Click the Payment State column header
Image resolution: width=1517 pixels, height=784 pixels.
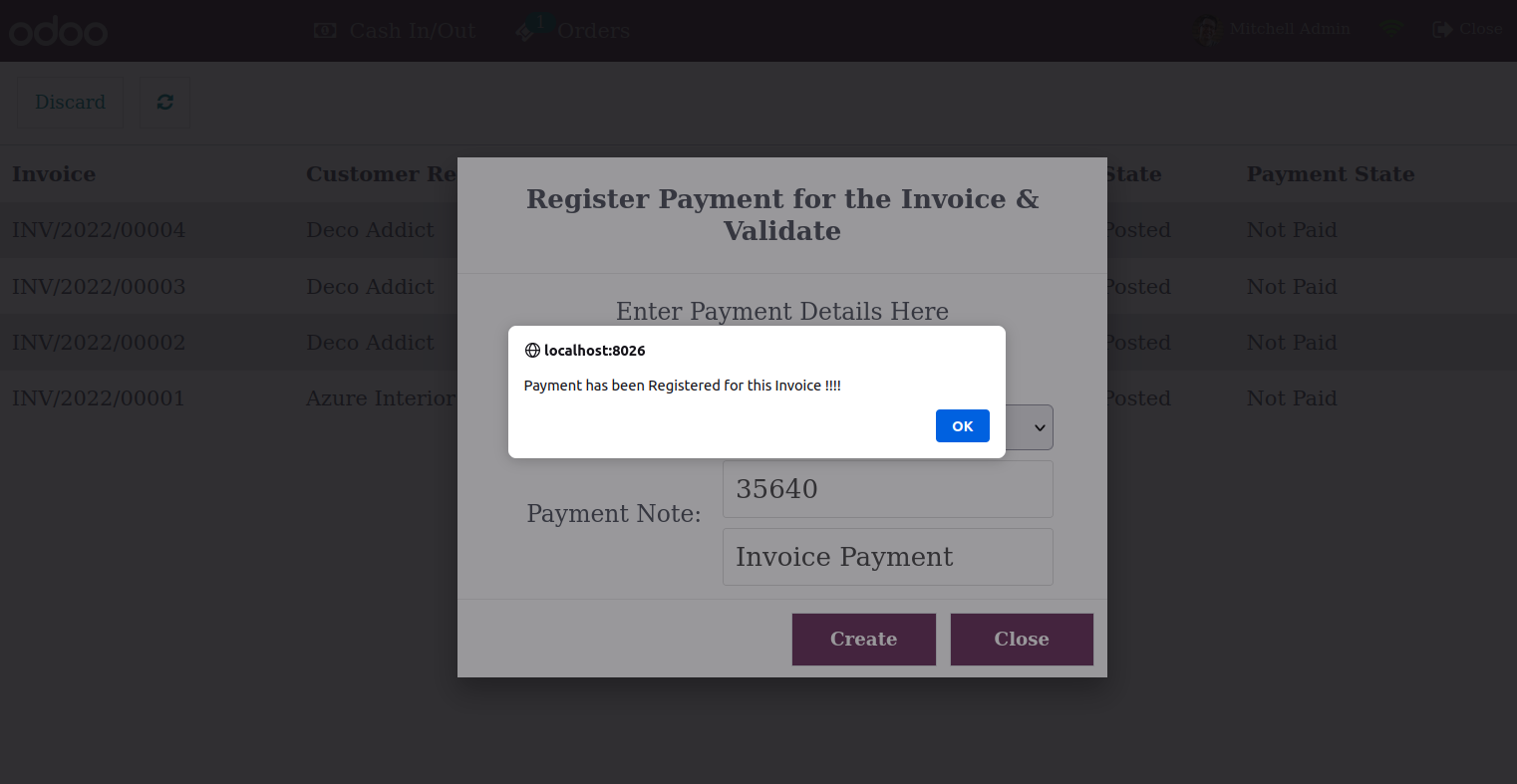1331,174
